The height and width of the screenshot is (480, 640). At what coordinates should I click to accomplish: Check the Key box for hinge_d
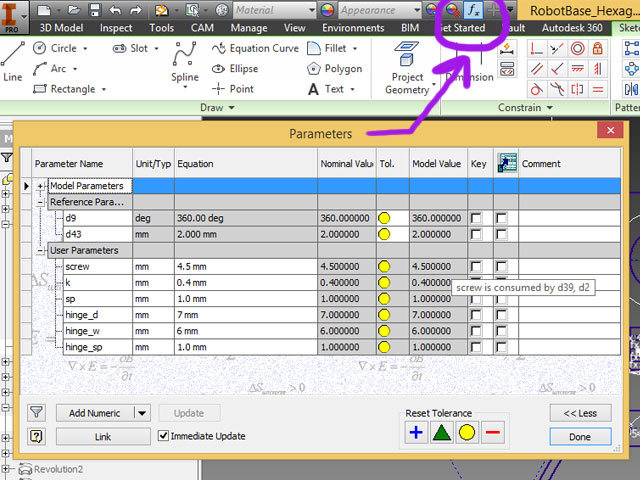pyautogui.click(x=476, y=315)
